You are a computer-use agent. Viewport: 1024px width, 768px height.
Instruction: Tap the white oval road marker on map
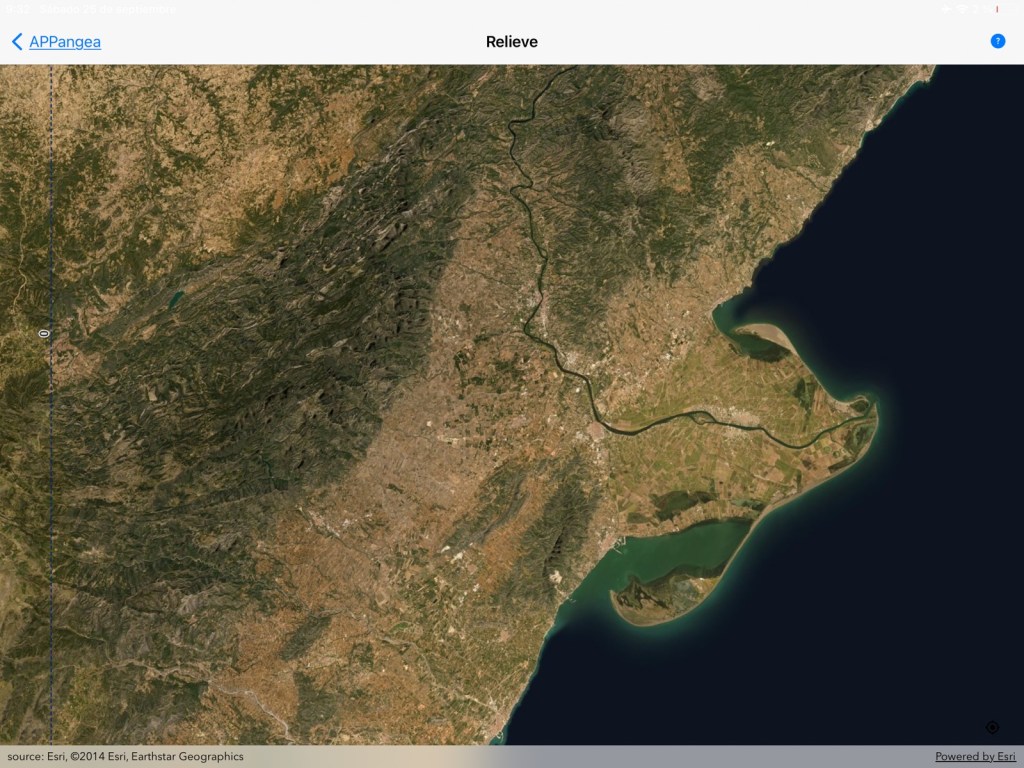[44, 332]
